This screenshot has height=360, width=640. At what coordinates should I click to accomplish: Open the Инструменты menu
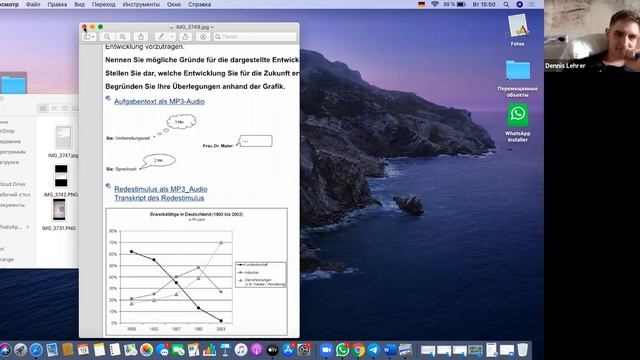(x=141, y=4)
